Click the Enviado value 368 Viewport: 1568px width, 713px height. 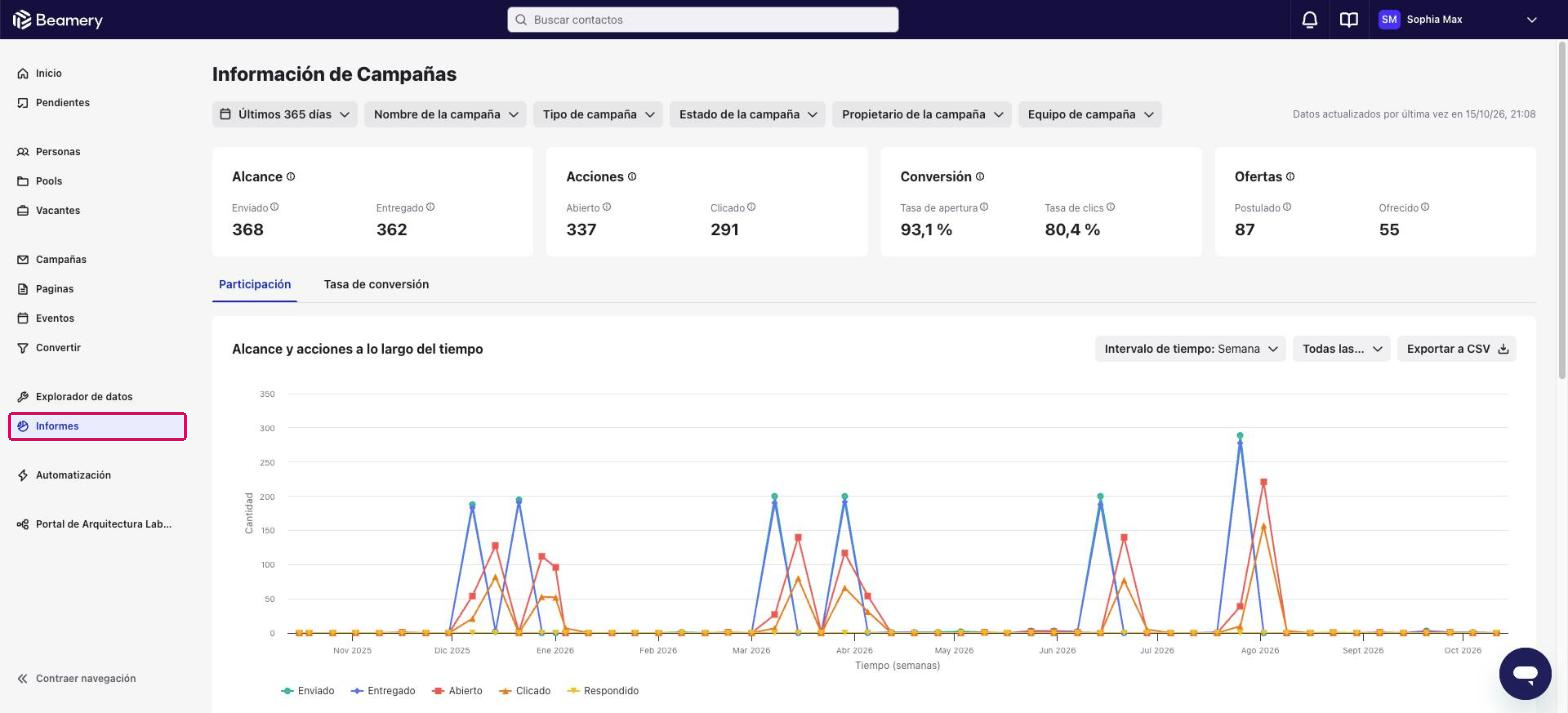pyautogui.click(x=248, y=230)
